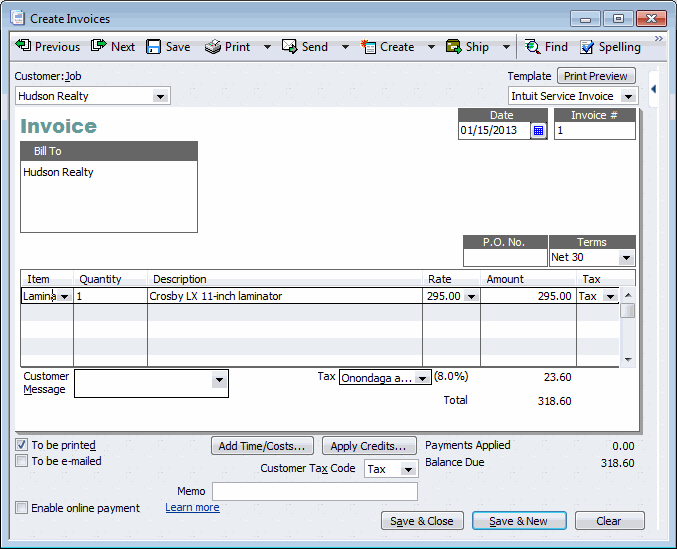Check To be e-mailed

[x=21, y=461]
